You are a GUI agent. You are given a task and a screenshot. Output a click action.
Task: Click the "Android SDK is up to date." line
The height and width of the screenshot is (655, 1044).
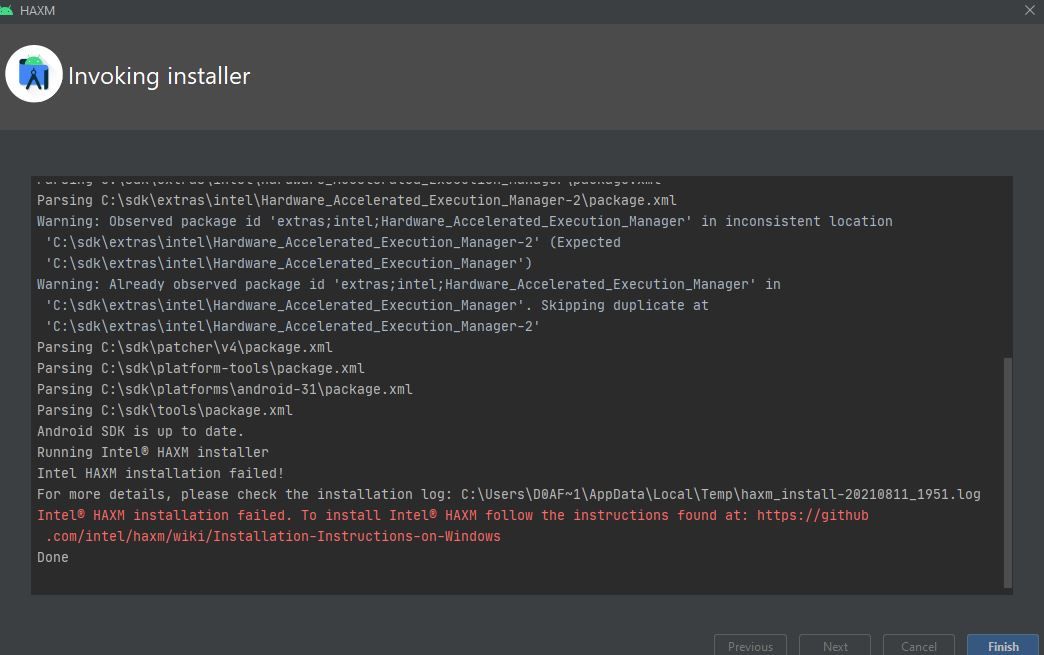pos(140,432)
